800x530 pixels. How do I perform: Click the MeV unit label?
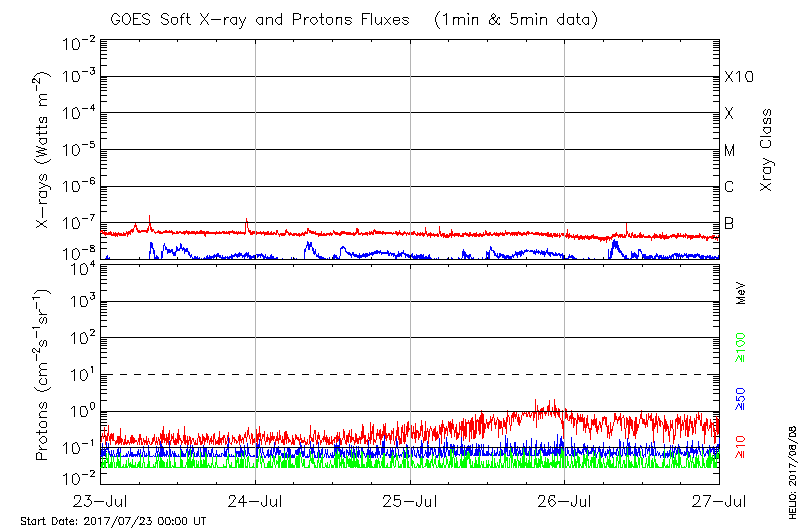tap(741, 293)
